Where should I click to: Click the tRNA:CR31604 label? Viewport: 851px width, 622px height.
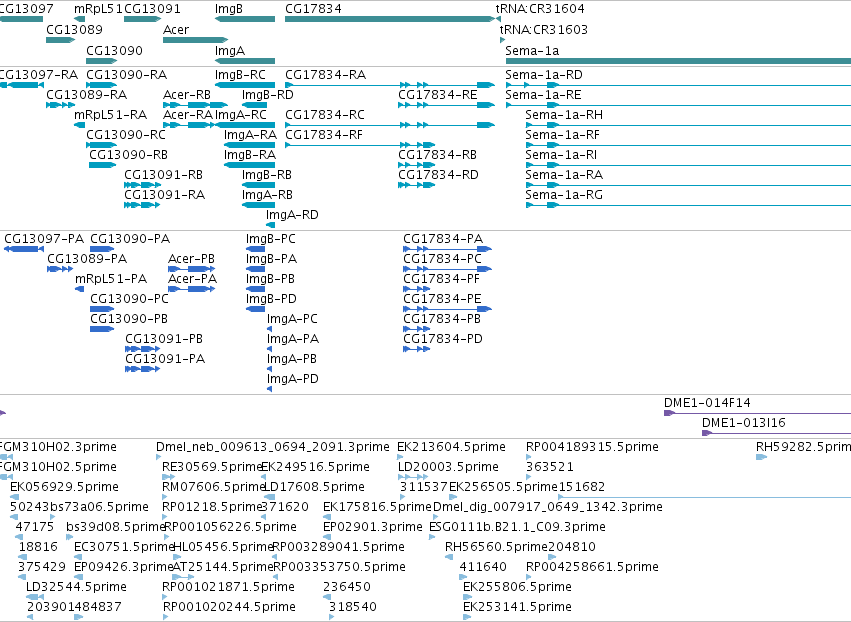(x=540, y=9)
